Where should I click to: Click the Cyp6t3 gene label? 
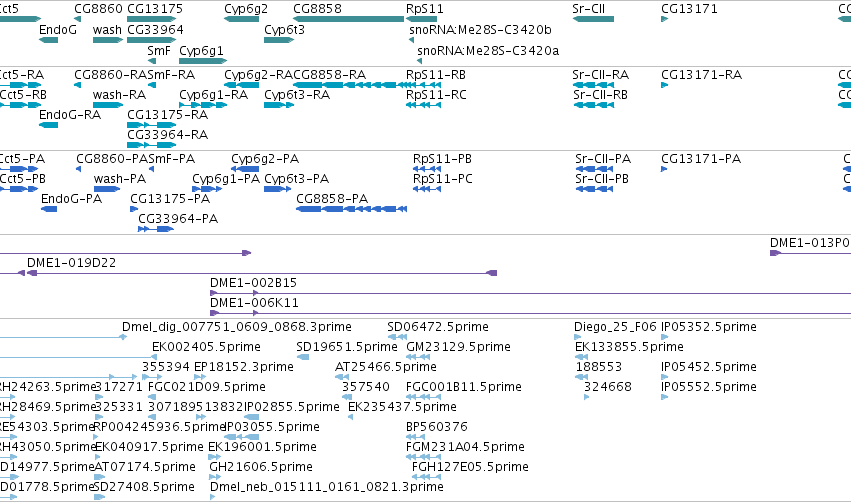pyautogui.click(x=284, y=30)
